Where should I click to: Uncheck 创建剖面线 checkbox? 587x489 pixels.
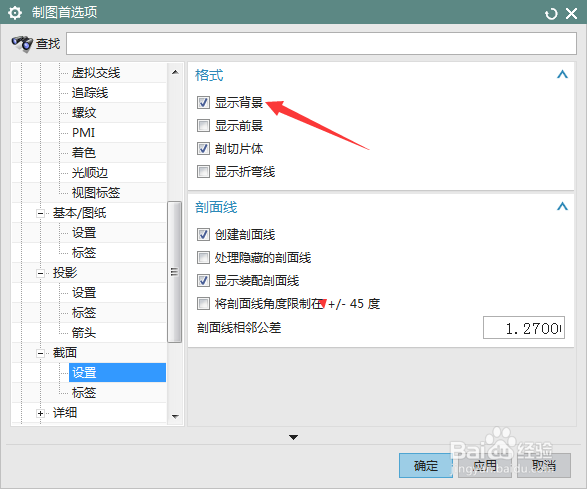203,234
